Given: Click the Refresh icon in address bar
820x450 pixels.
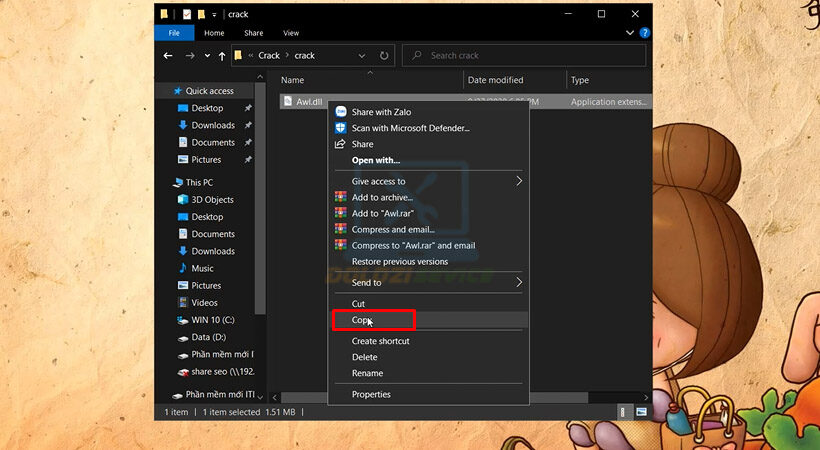Looking at the screenshot, I should (385, 56).
